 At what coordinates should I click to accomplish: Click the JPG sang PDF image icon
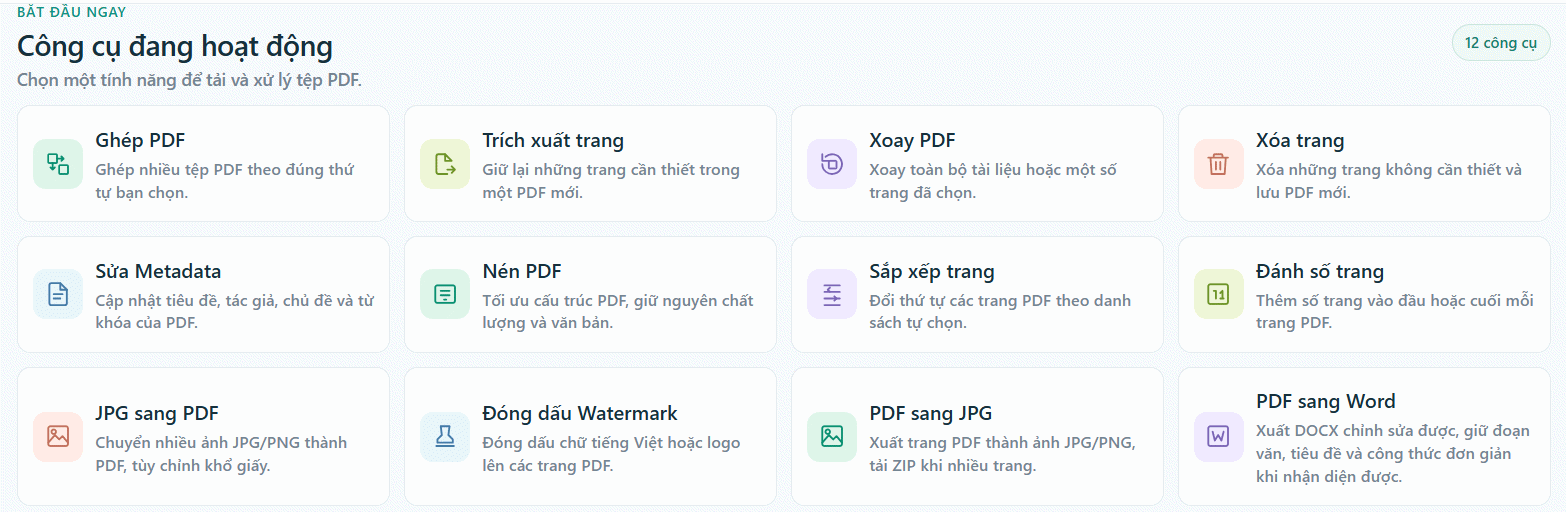click(x=58, y=436)
